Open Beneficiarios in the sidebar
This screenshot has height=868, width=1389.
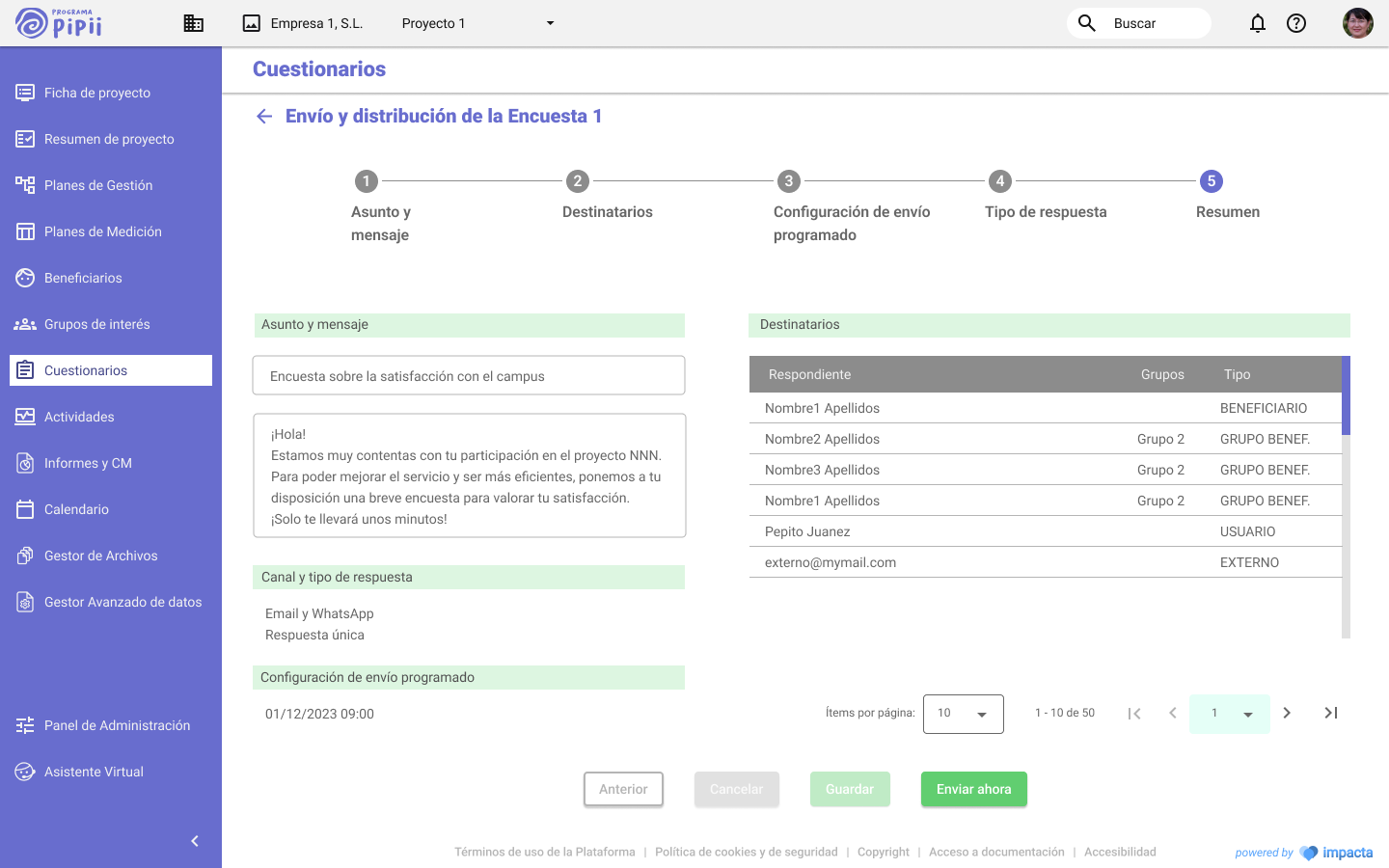pos(83,278)
